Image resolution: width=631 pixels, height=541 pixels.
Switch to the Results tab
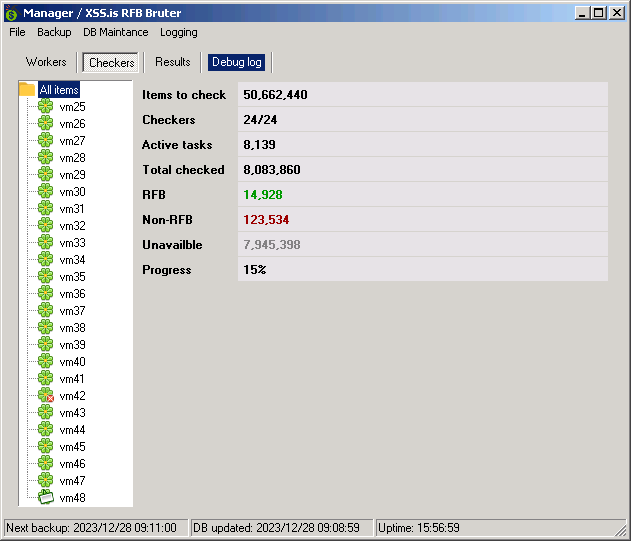click(173, 62)
